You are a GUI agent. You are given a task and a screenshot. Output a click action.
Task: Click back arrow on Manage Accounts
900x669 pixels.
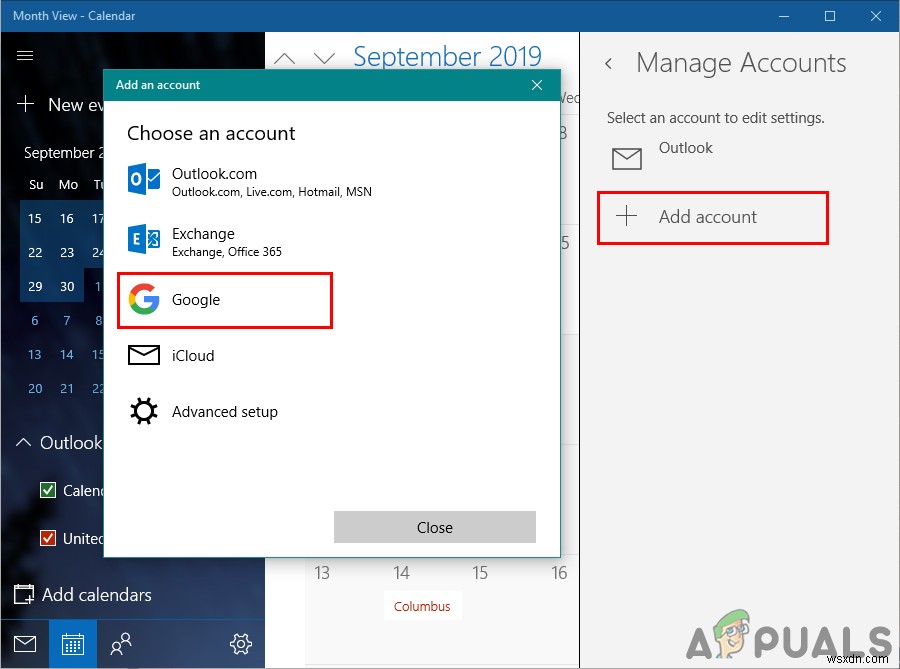coord(609,62)
